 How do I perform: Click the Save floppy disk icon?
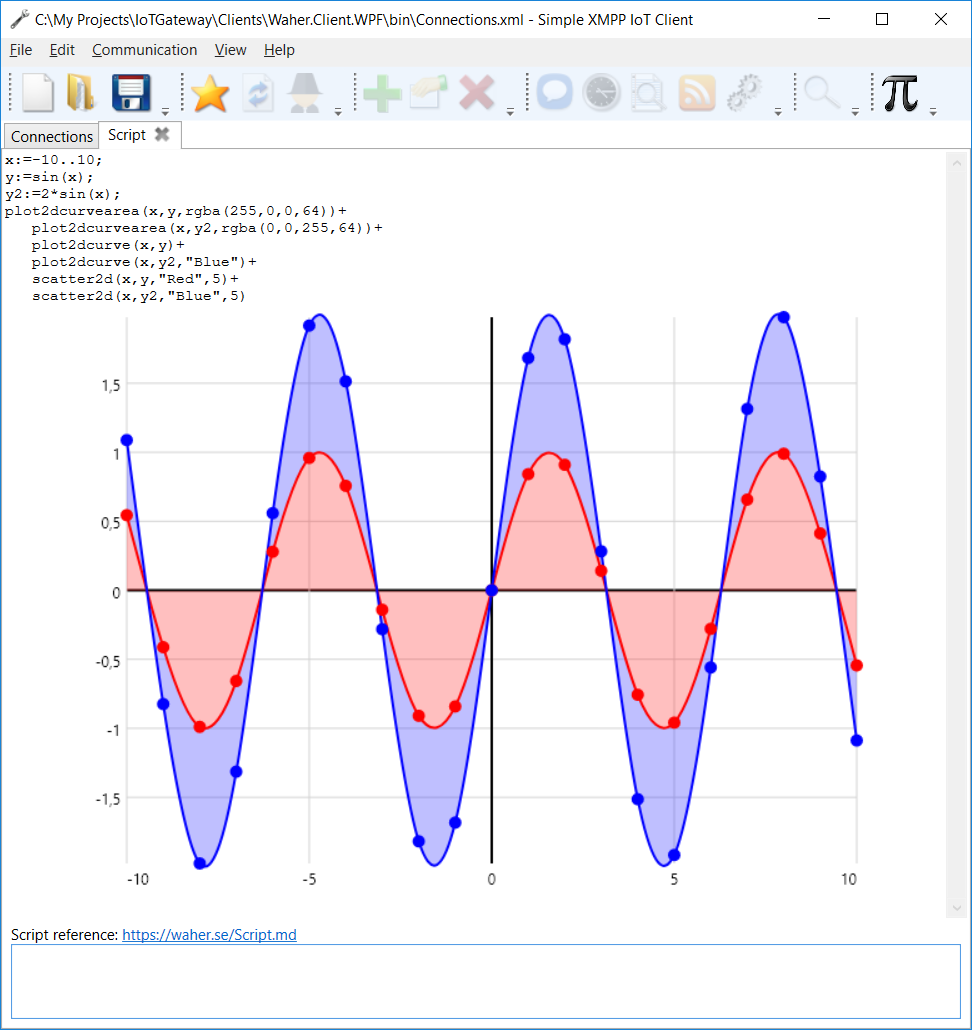[x=132, y=93]
